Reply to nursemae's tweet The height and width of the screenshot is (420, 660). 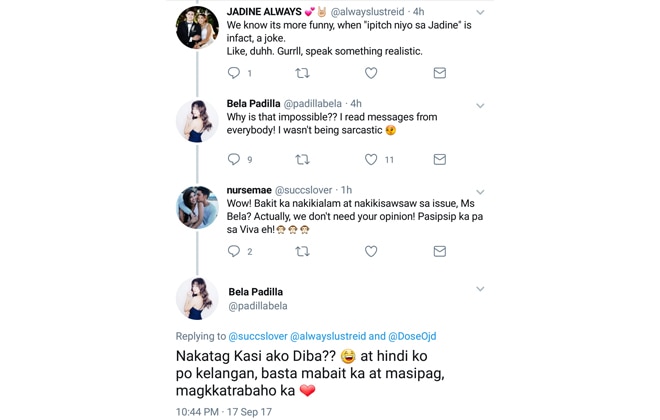[x=234, y=251]
